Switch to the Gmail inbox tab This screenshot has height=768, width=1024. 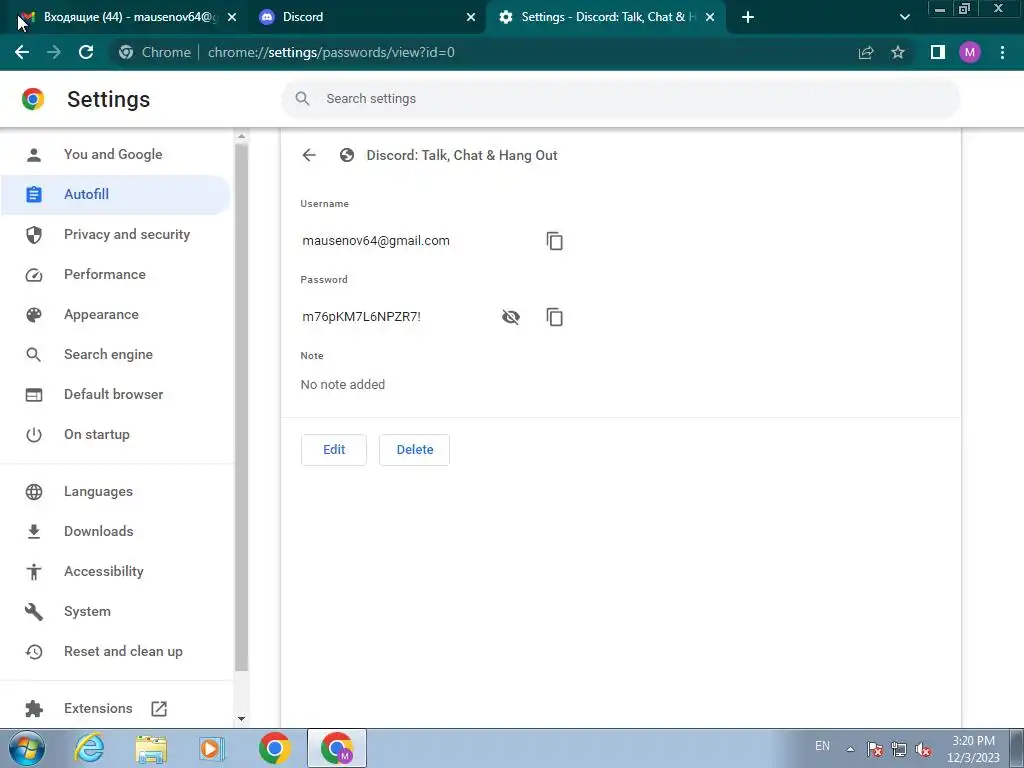124,17
